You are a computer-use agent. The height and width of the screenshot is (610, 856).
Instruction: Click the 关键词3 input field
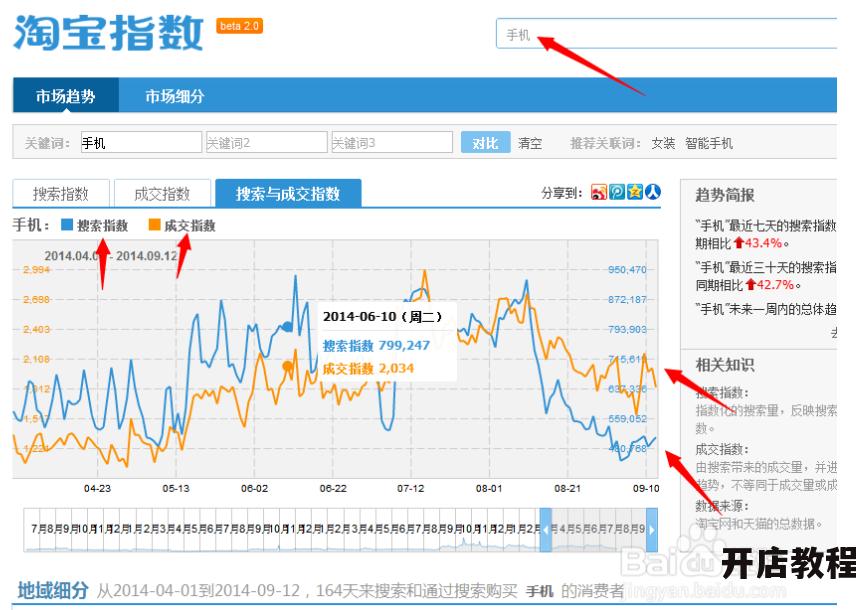pos(392,143)
